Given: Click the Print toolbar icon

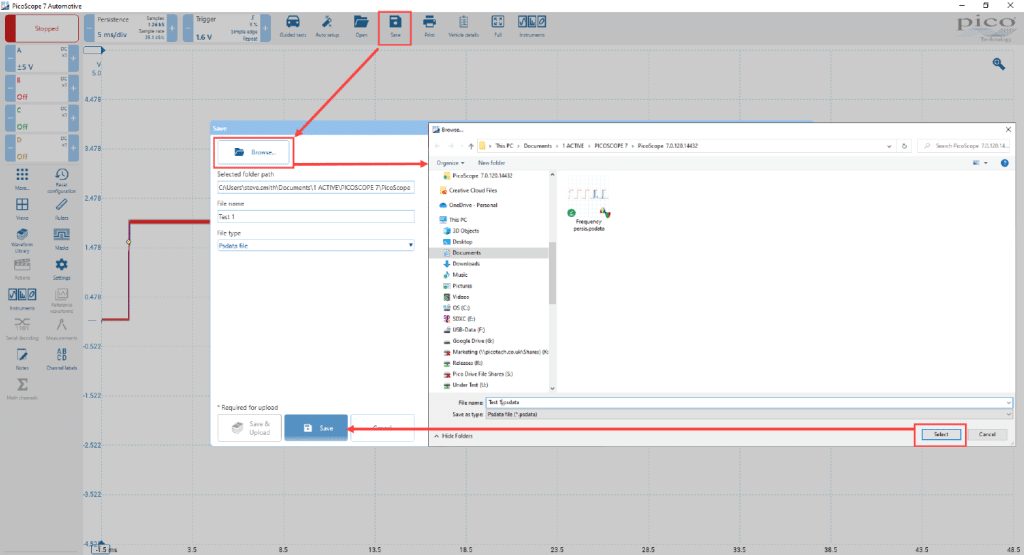Looking at the screenshot, I should [x=429, y=26].
